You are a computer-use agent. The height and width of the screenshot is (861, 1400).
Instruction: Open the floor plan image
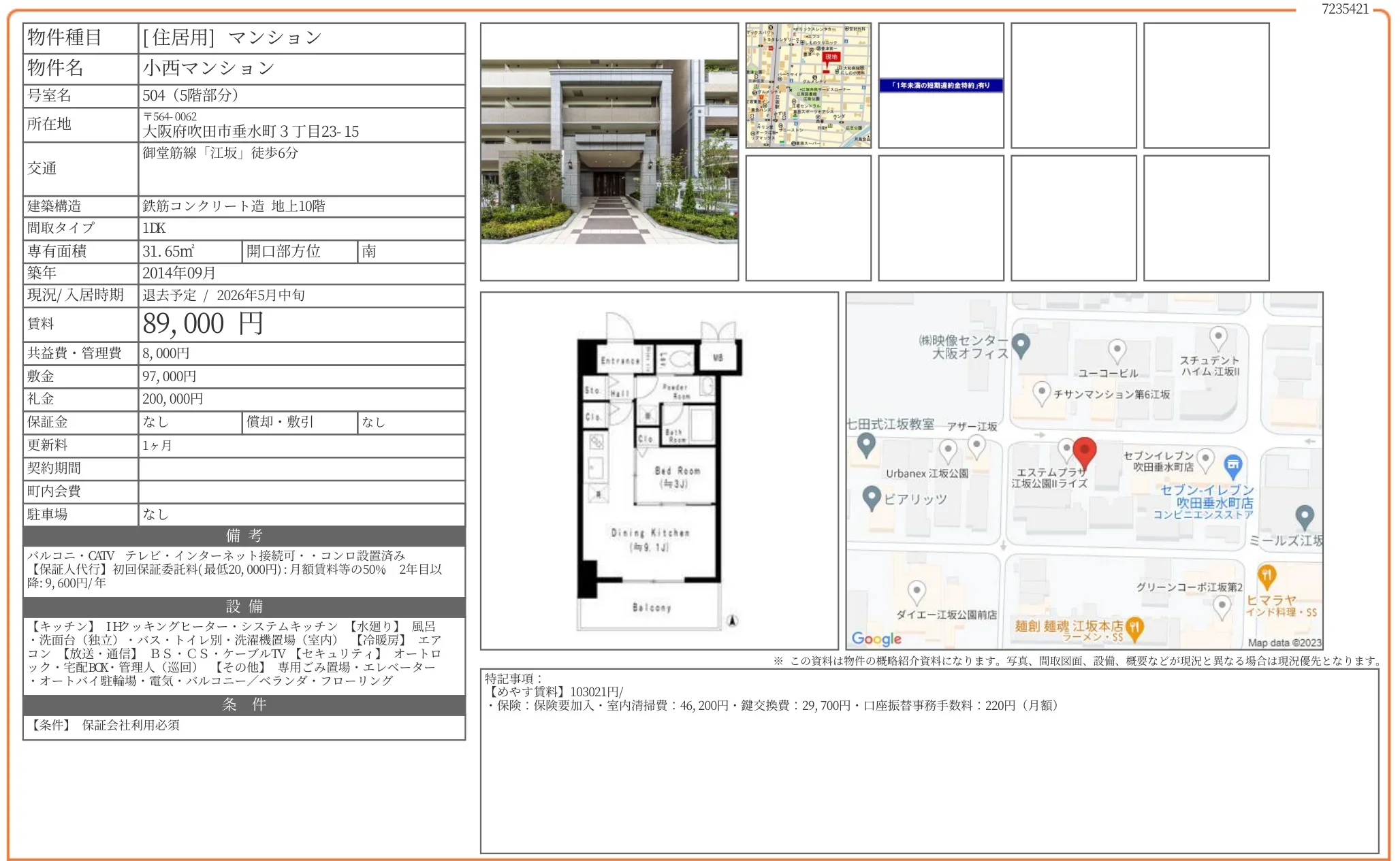[658, 470]
